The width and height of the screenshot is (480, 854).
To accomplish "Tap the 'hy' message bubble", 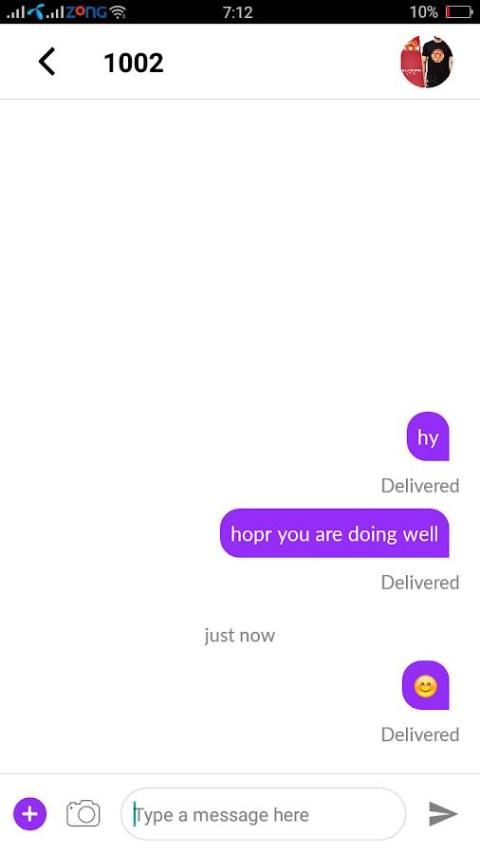I will 428,437.
